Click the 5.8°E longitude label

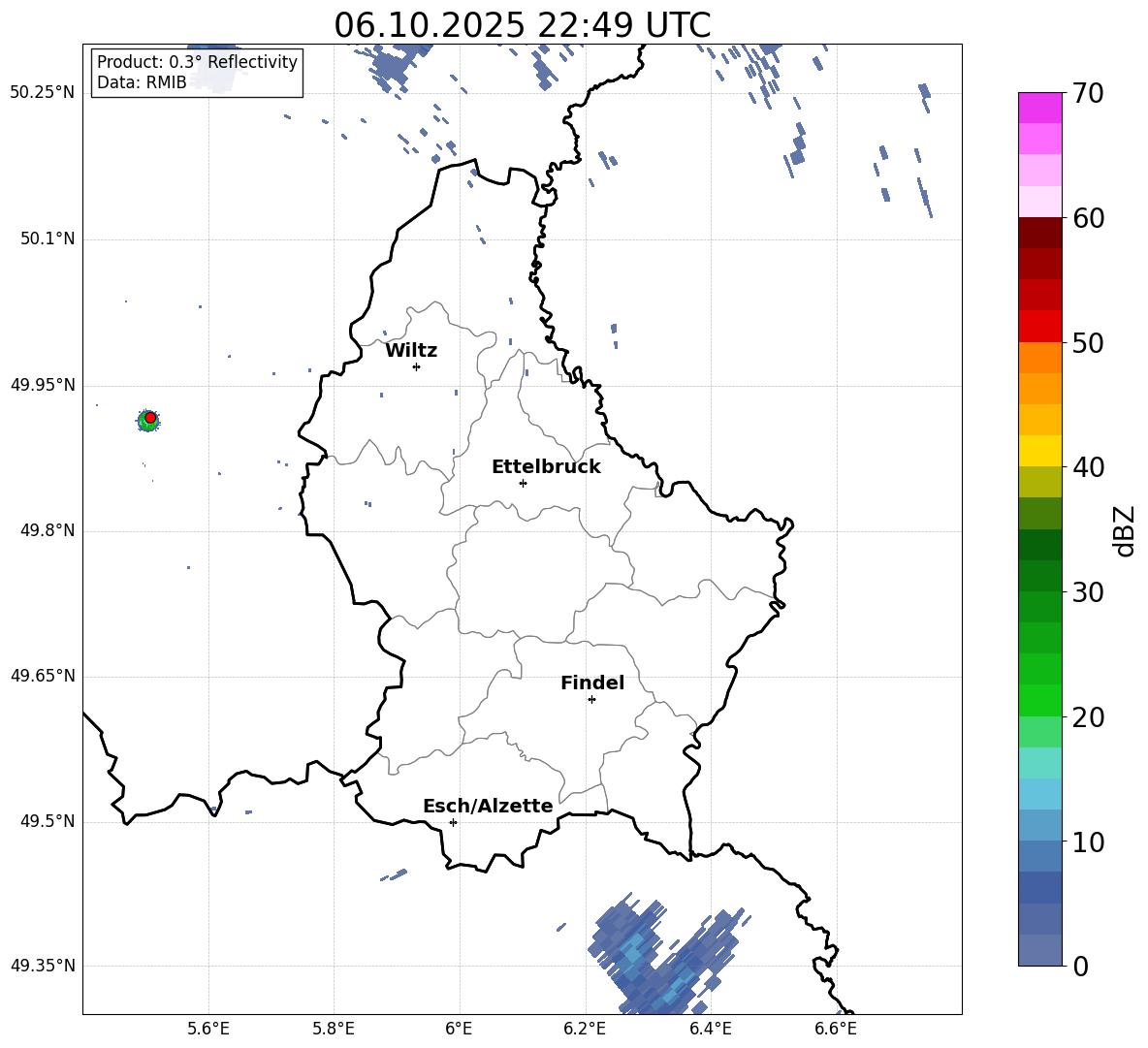coord(334,1029)
